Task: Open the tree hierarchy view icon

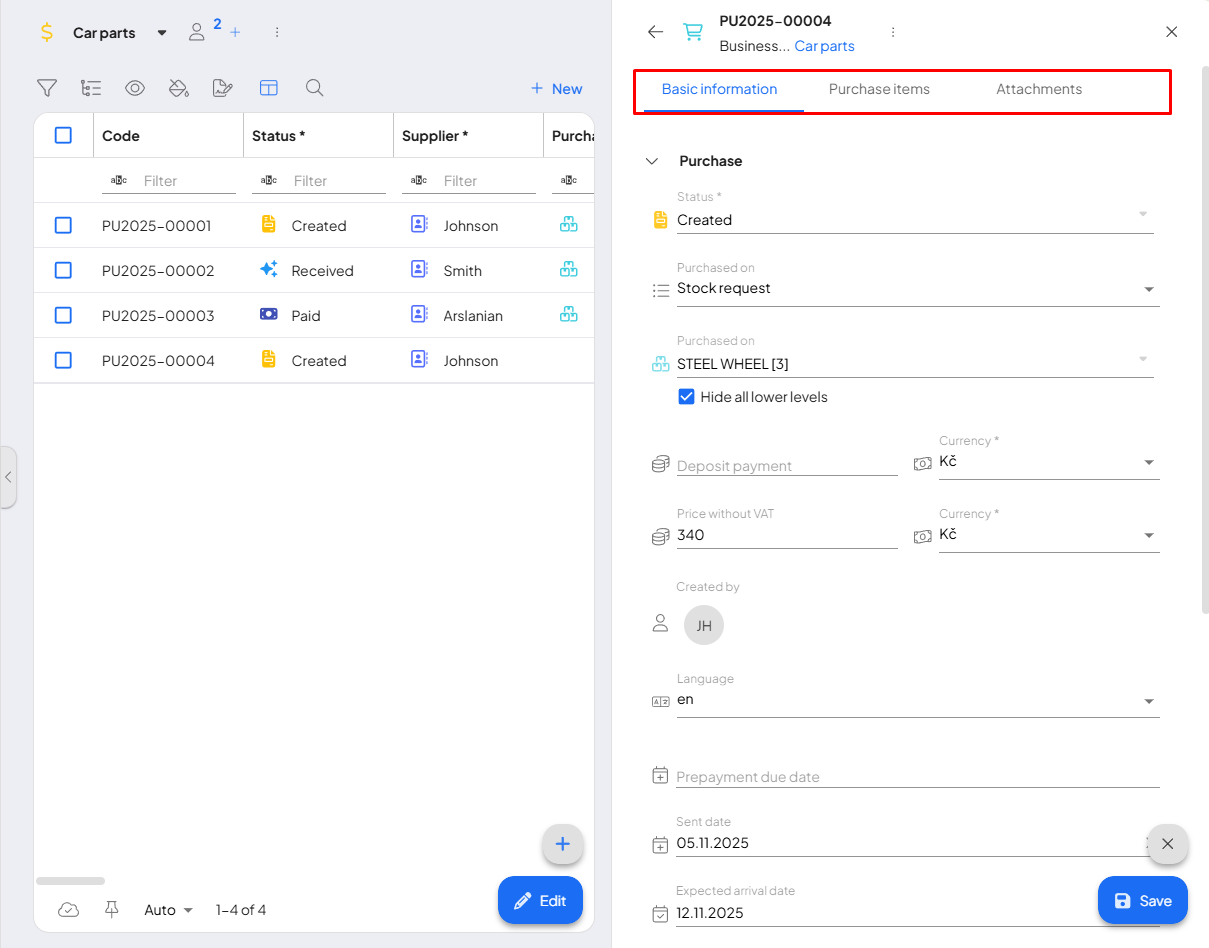Action: pyautogui.click(x=91, y=88)
